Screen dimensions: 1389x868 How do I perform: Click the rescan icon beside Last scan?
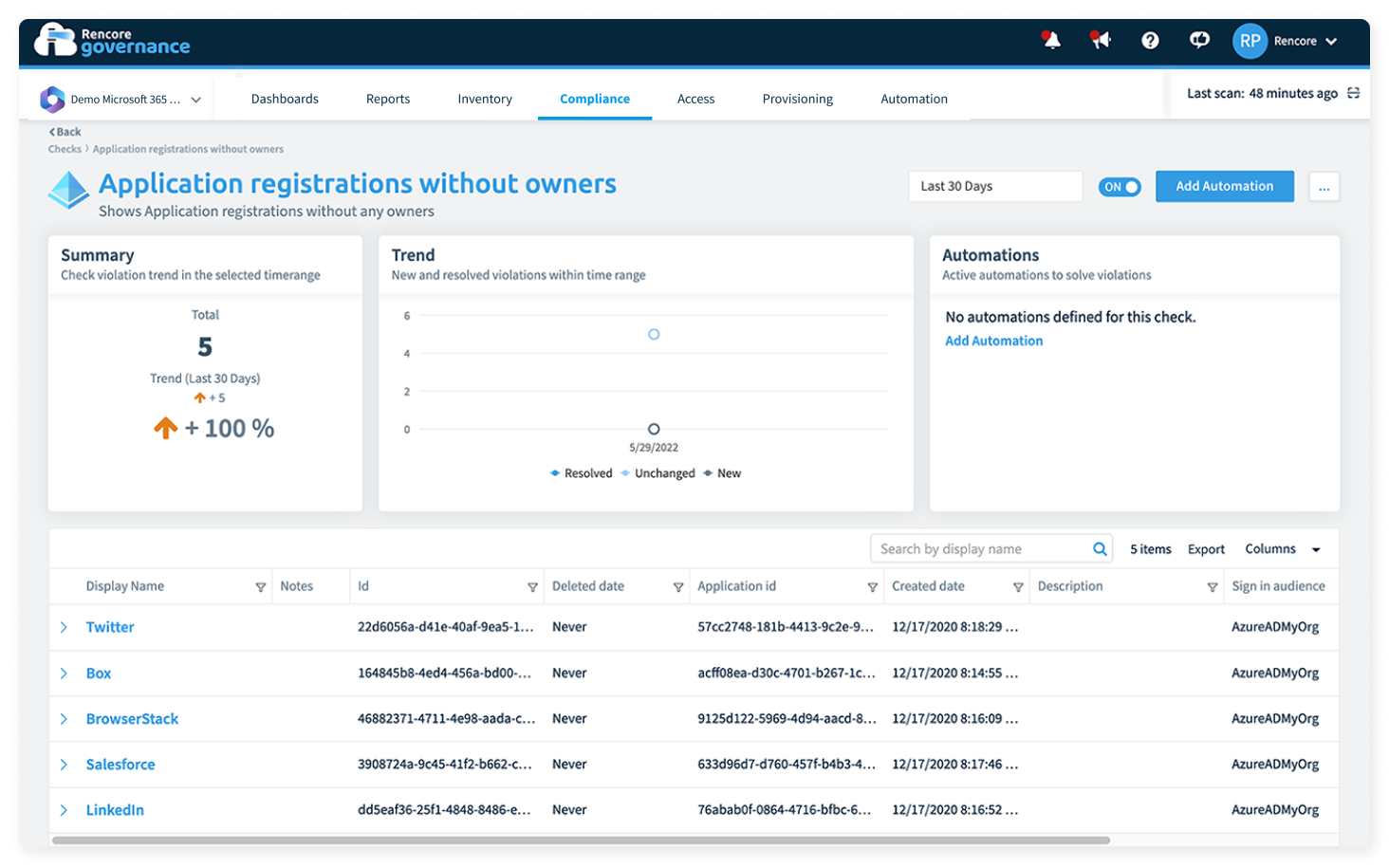pyautogui.click(x=1354, y=93)
